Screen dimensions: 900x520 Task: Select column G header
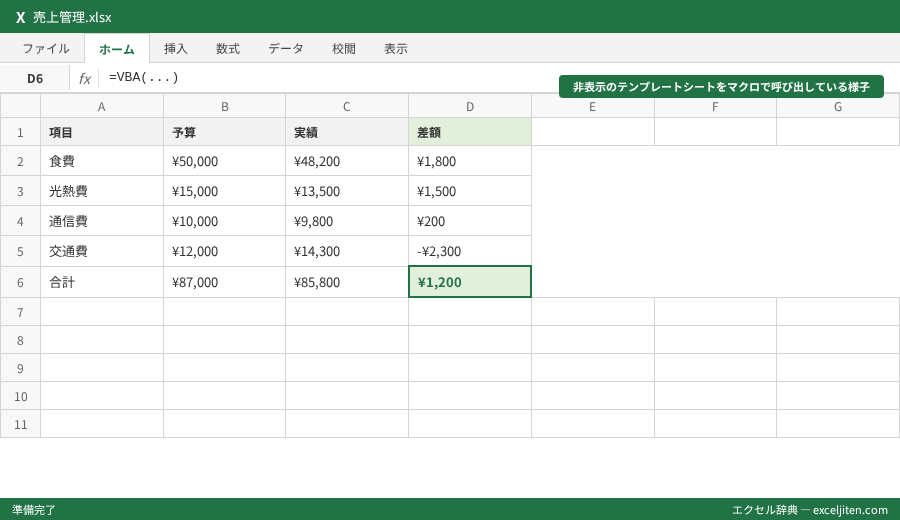(838, 106)
